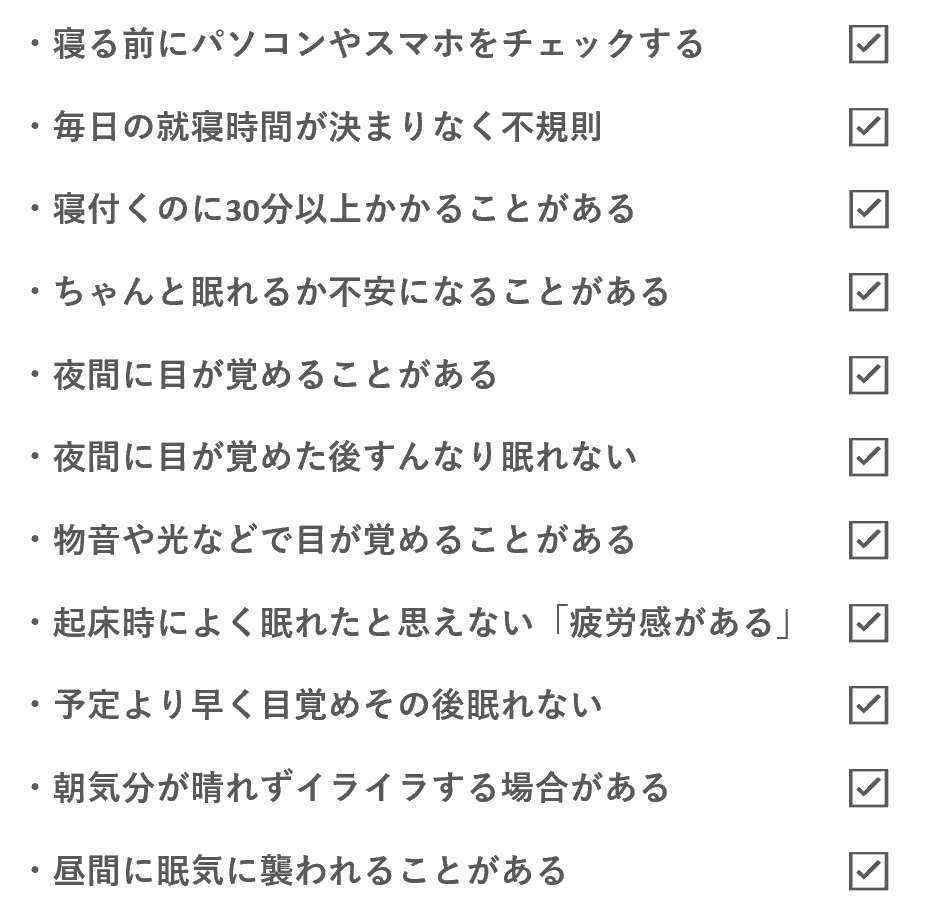Select the 昼間に眠気に襲われることがある text line
The image size is (926, 924).
tap(310, 871)
